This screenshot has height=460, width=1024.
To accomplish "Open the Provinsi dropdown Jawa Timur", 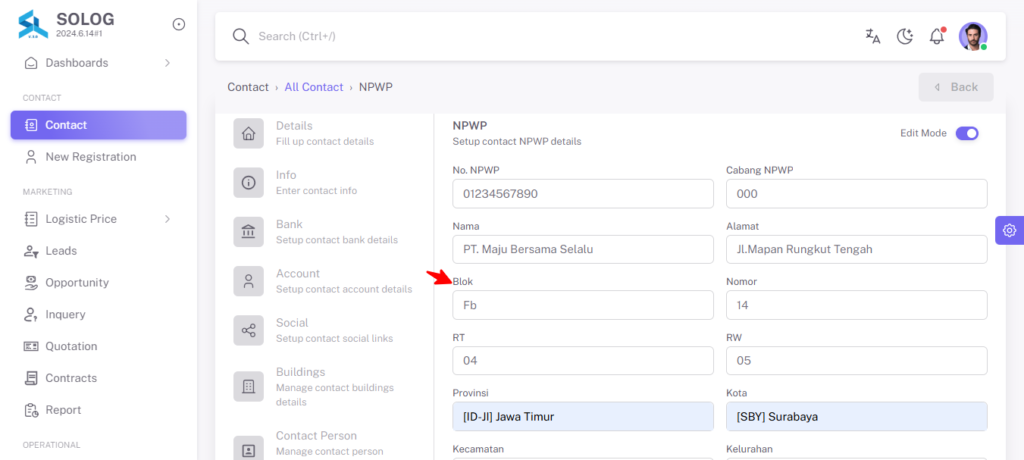I will pos(583,416).
